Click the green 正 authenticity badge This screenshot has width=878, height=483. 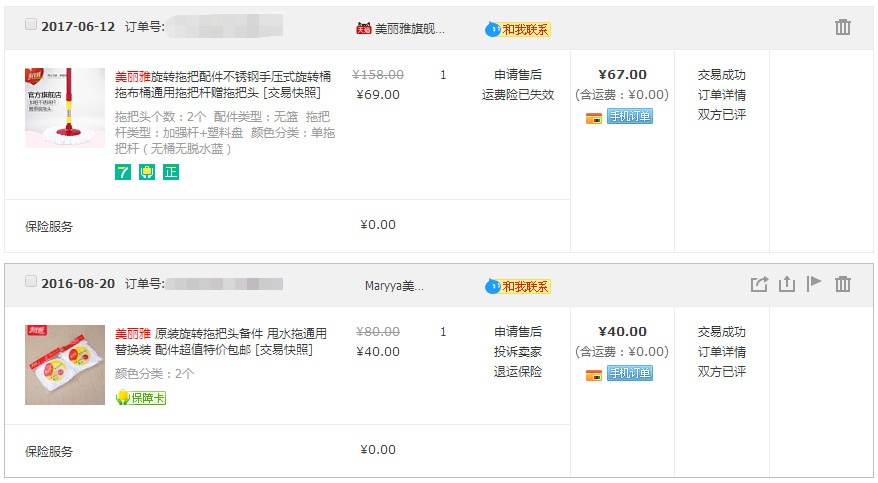pyautogui.click(x=171, y=172)
